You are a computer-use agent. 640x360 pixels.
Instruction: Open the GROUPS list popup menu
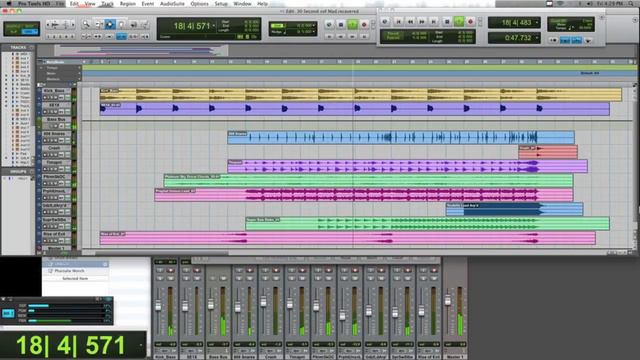pyautogui.click(x=32, y=172)
